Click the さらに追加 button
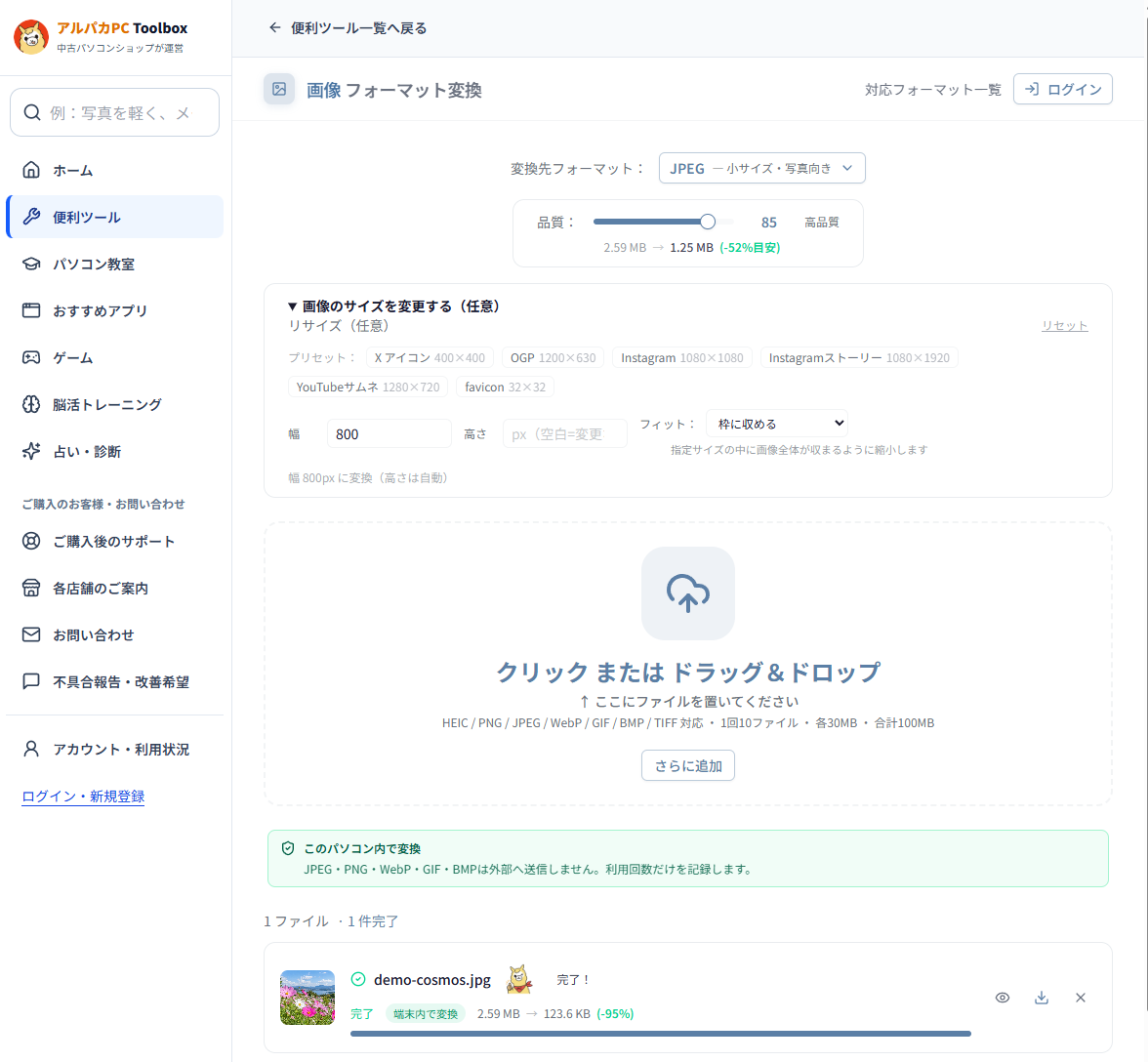This screenshot has height=1062, width=1148. (688, 765)
